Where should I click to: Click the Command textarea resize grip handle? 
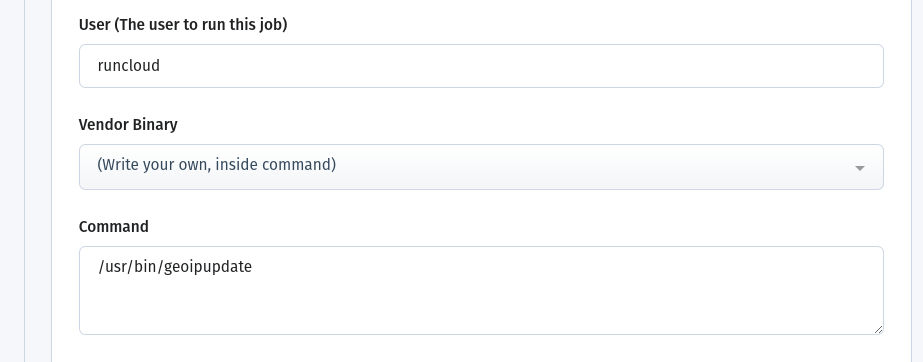point(878,329)
